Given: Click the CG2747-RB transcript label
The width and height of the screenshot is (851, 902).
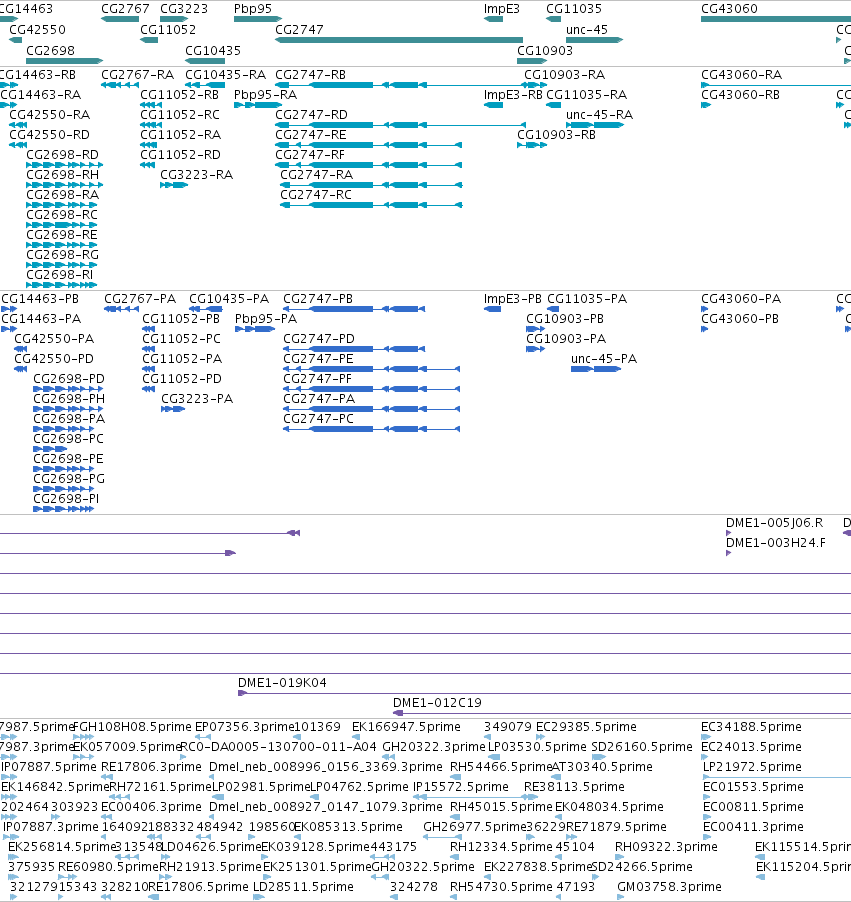Looking at the screenshot, I should click(x=311, y=75).
